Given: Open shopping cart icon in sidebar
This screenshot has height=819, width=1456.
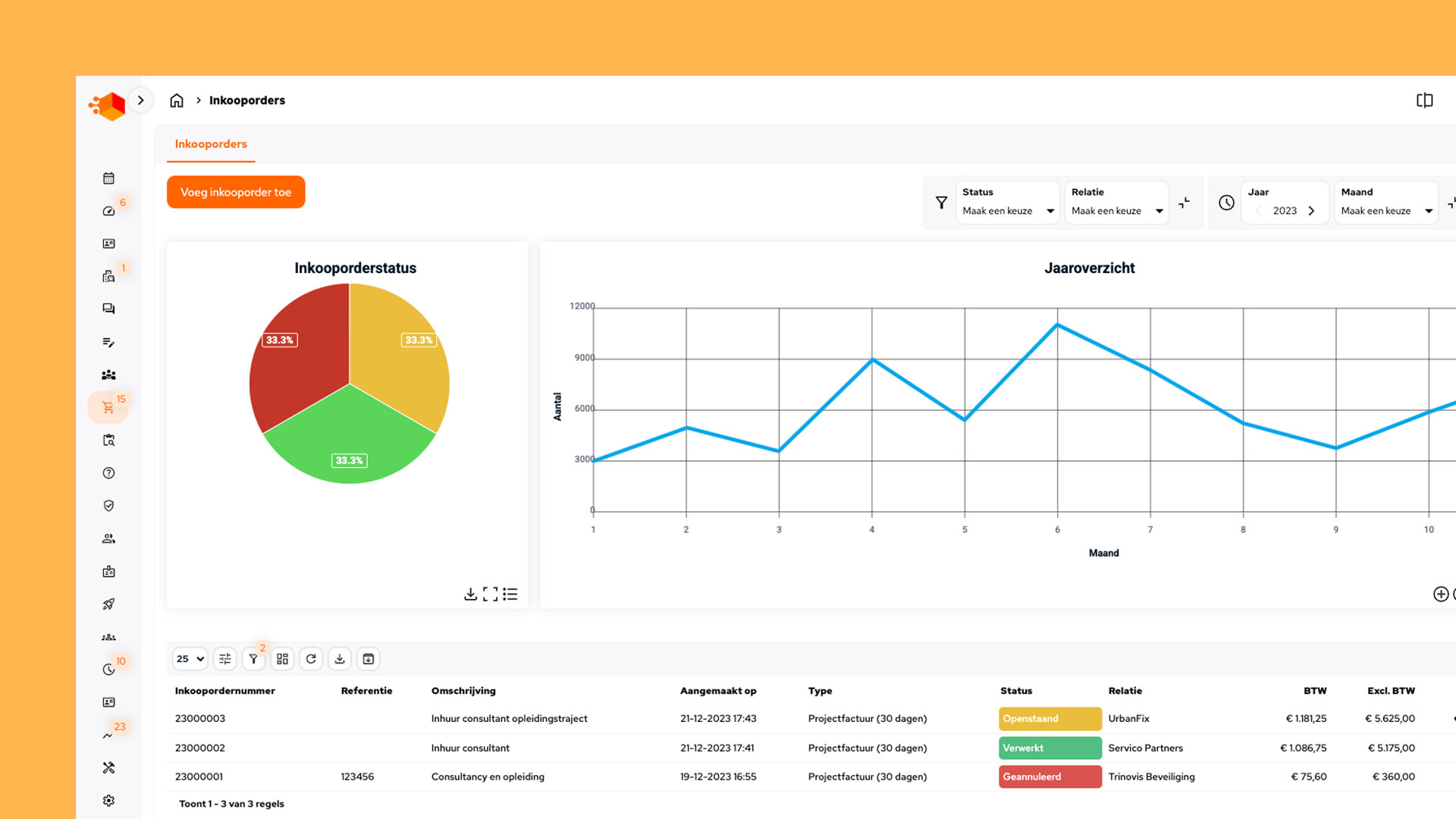Looking at the screenshot, I should click(x=108, y=408).
